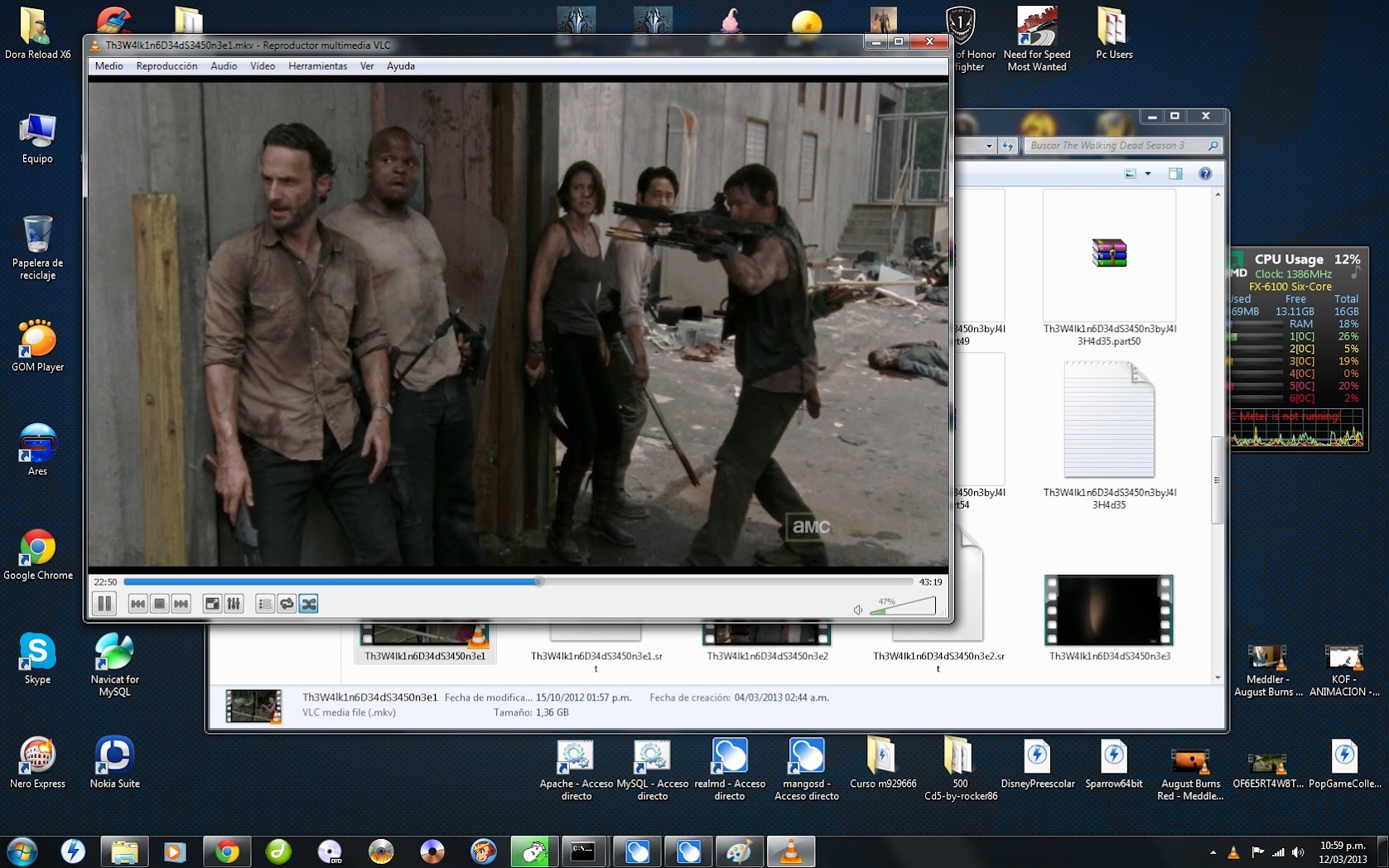Screen dimensions: 1389x868
Task: Open the Equipo desktop icon
Action: click(37, 139)
